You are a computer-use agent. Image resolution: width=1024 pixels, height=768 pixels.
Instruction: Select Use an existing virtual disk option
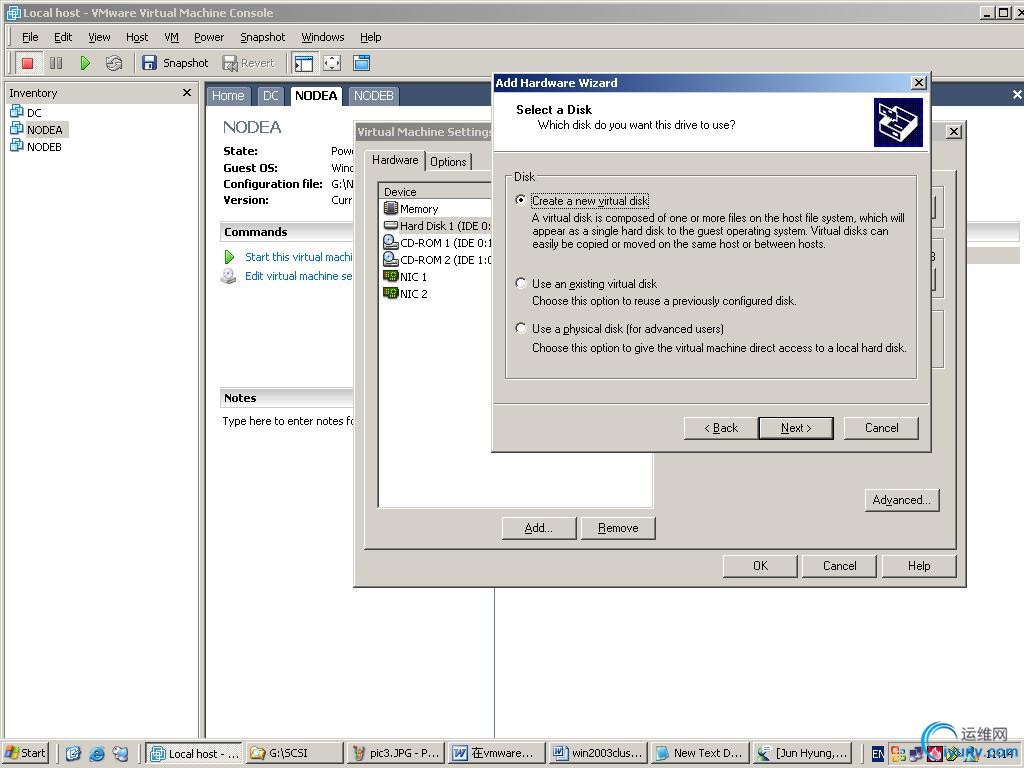click(520, 283)
